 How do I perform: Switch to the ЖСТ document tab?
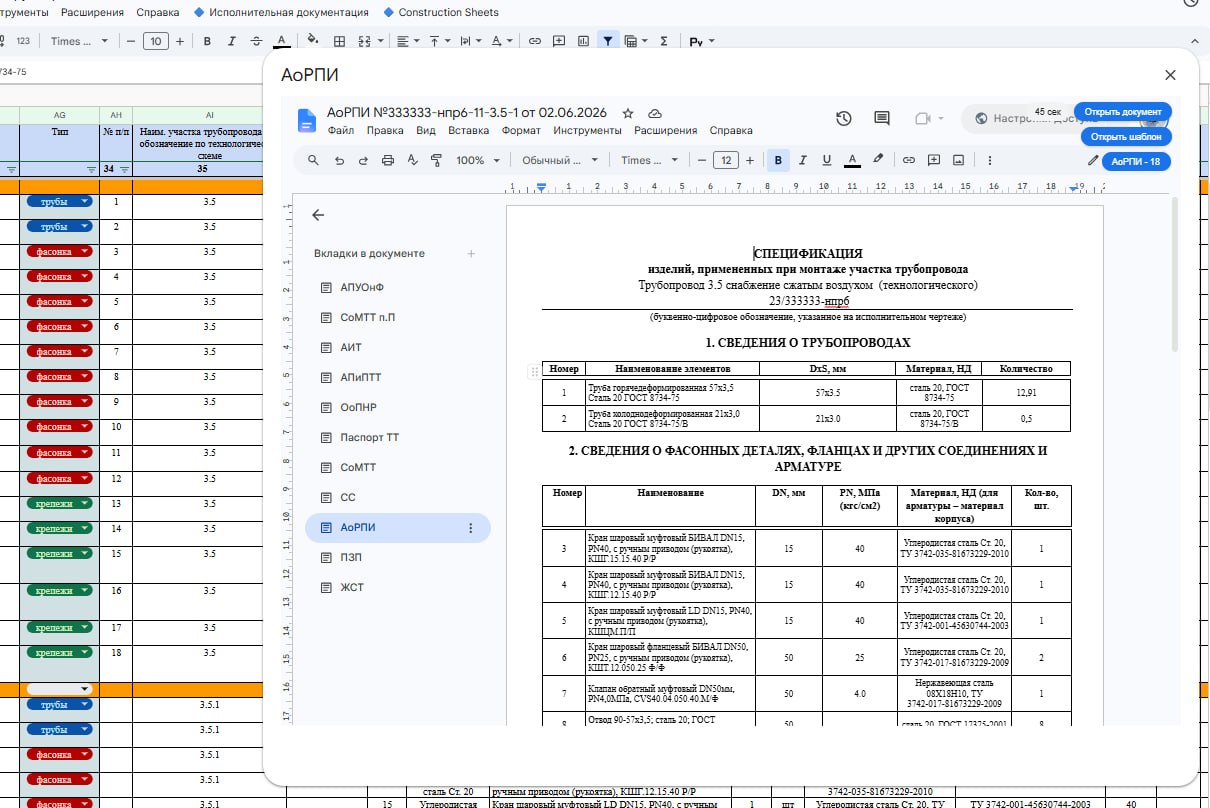click(x=352, y=588)
